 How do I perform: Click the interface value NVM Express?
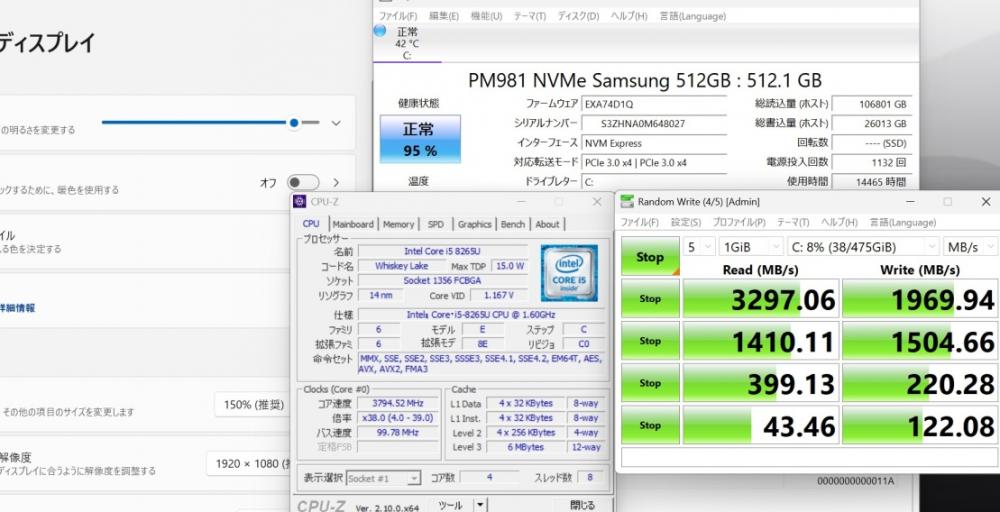tap(654, 143)
